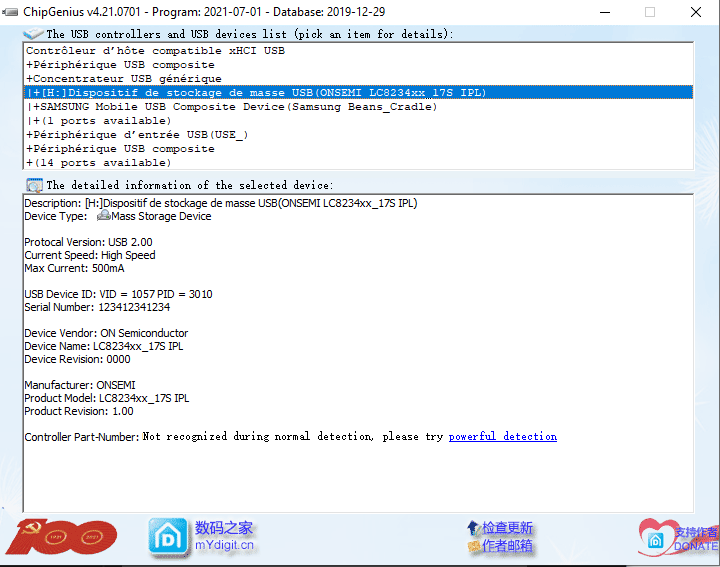Image resolution: width=720 pixels, height=567 pixels.
Task: Click the Device Vendor: ON Semiconductor line
Action: point(106,333)
